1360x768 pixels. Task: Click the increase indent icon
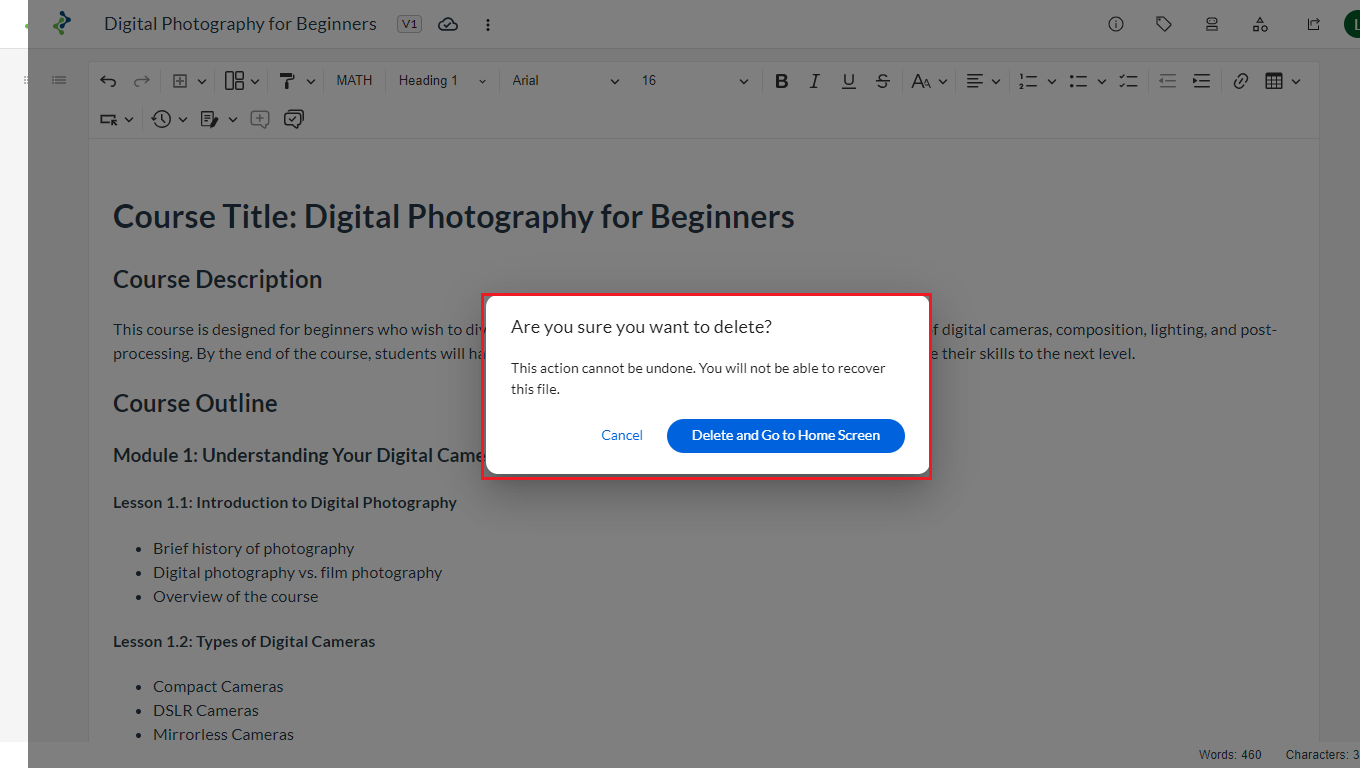click(1201, 81)
